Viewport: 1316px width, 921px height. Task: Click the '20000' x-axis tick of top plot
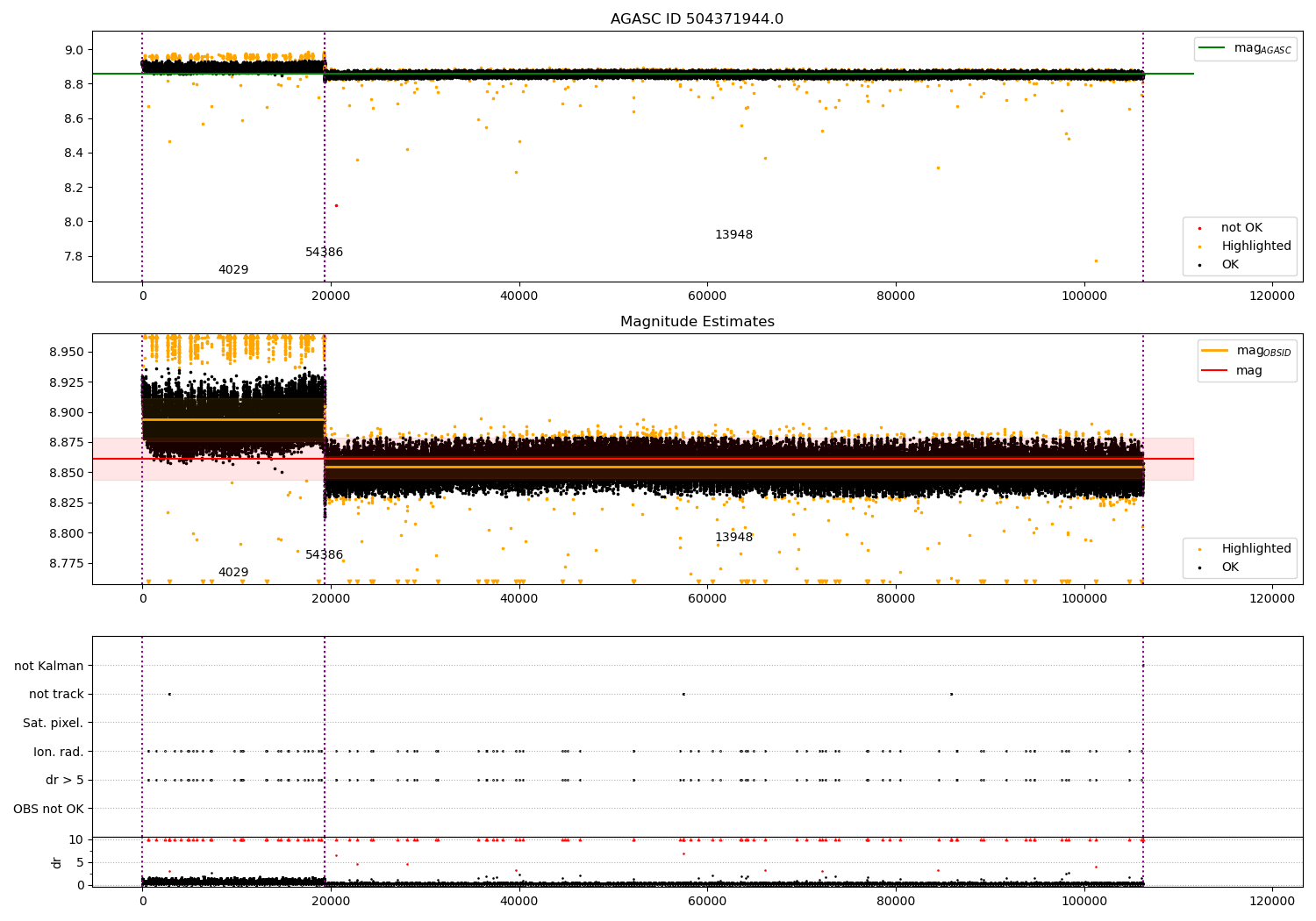331,296
